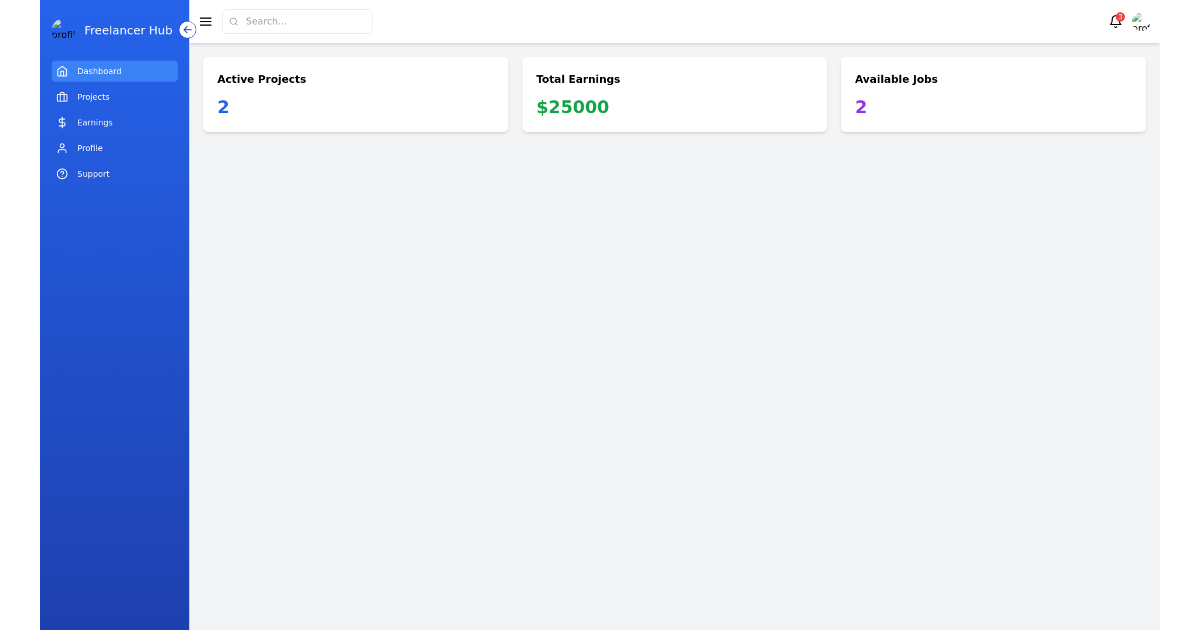Collapse the sidebar using the arrow button
The width and height of the screenshot is (1200, 630).
(x=187, y=30)
